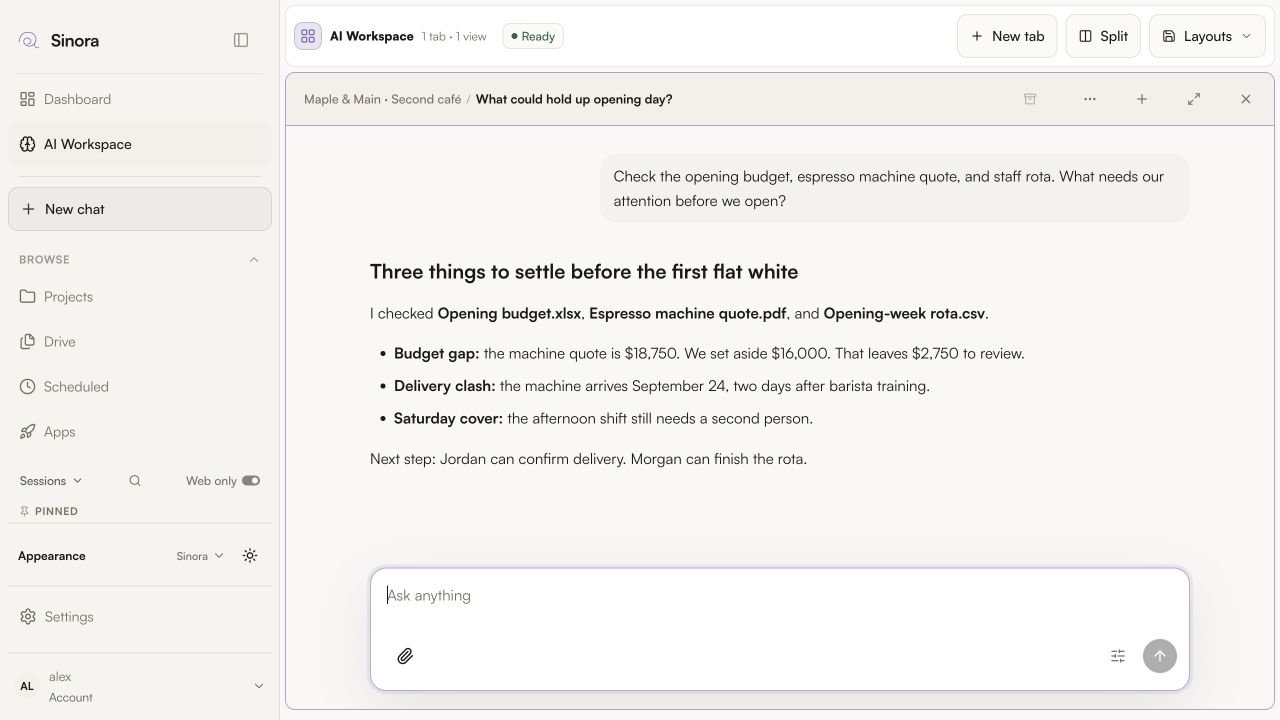
Task: Open the Dashboard menu item
Action: click(x=140, y=99)
